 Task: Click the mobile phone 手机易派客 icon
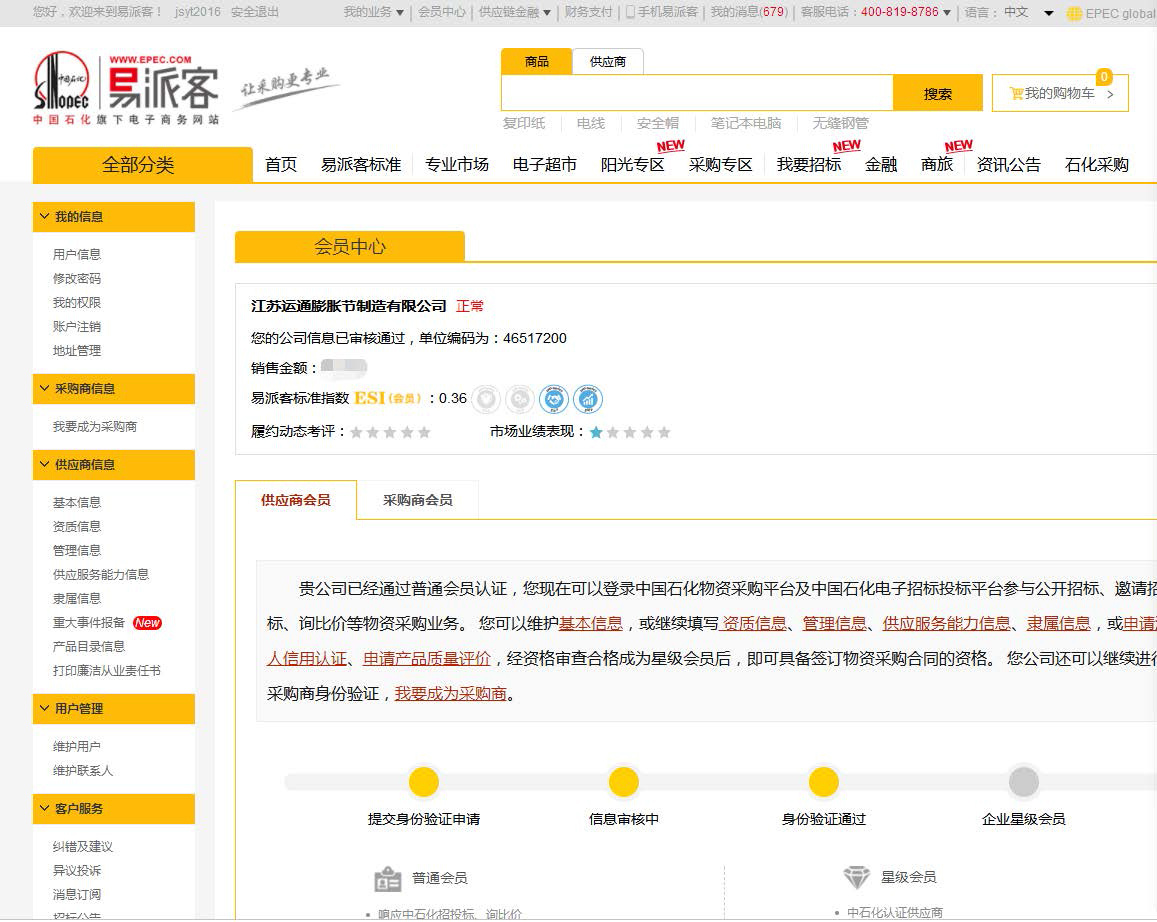coord(630,12)
